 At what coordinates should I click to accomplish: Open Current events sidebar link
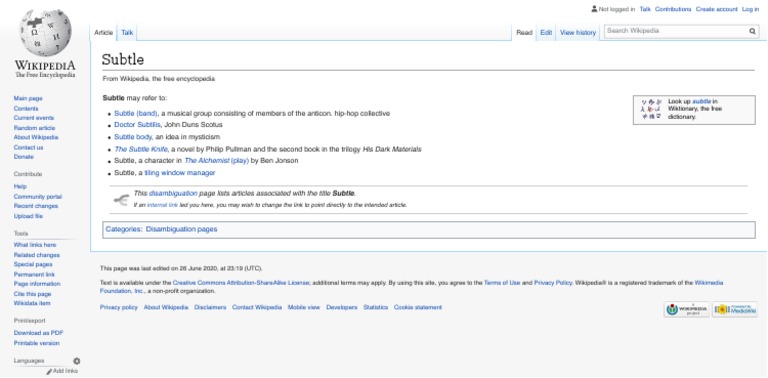(x=34, y=118)
